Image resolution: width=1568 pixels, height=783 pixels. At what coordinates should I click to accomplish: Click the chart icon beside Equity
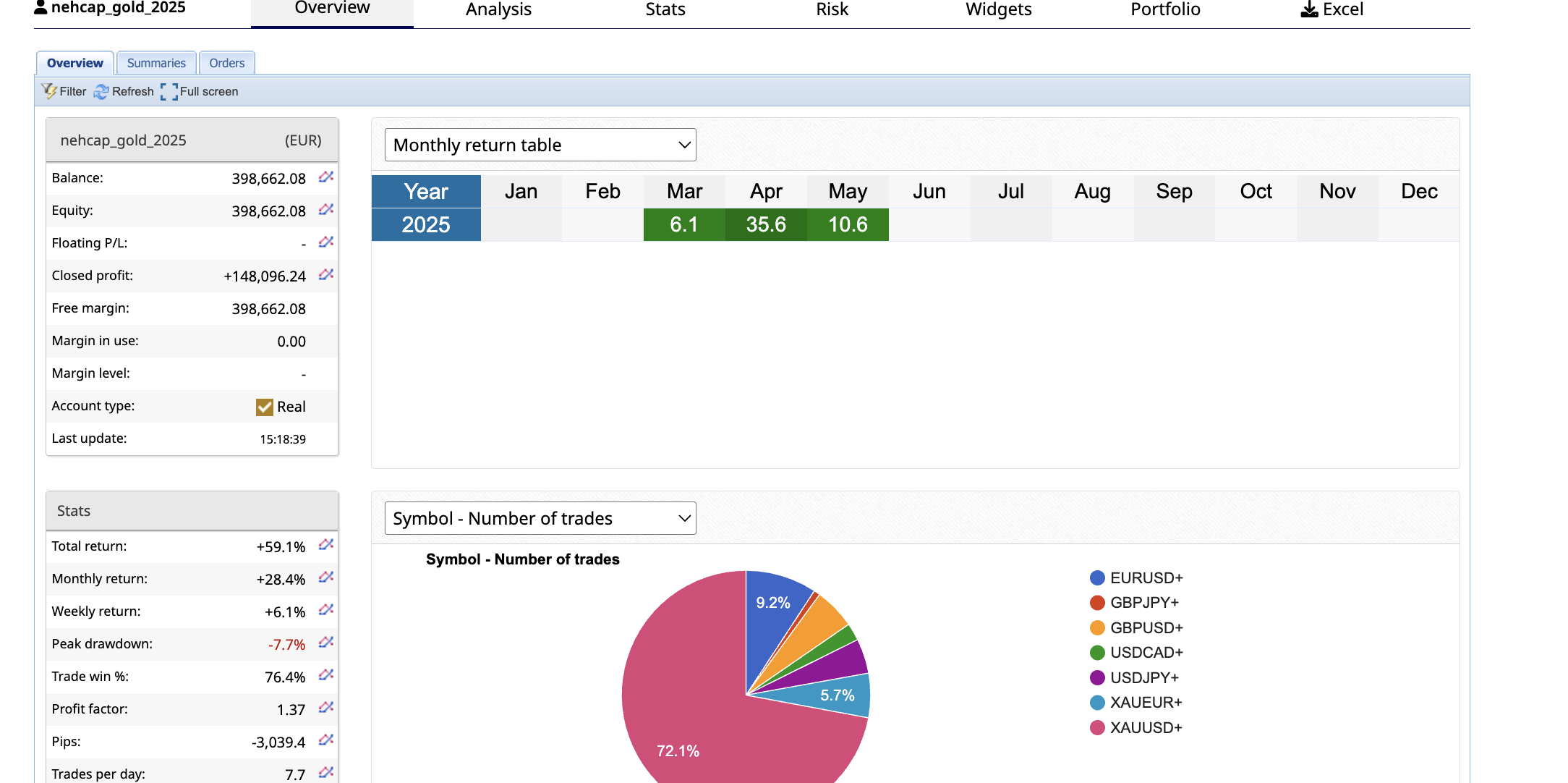326,210
